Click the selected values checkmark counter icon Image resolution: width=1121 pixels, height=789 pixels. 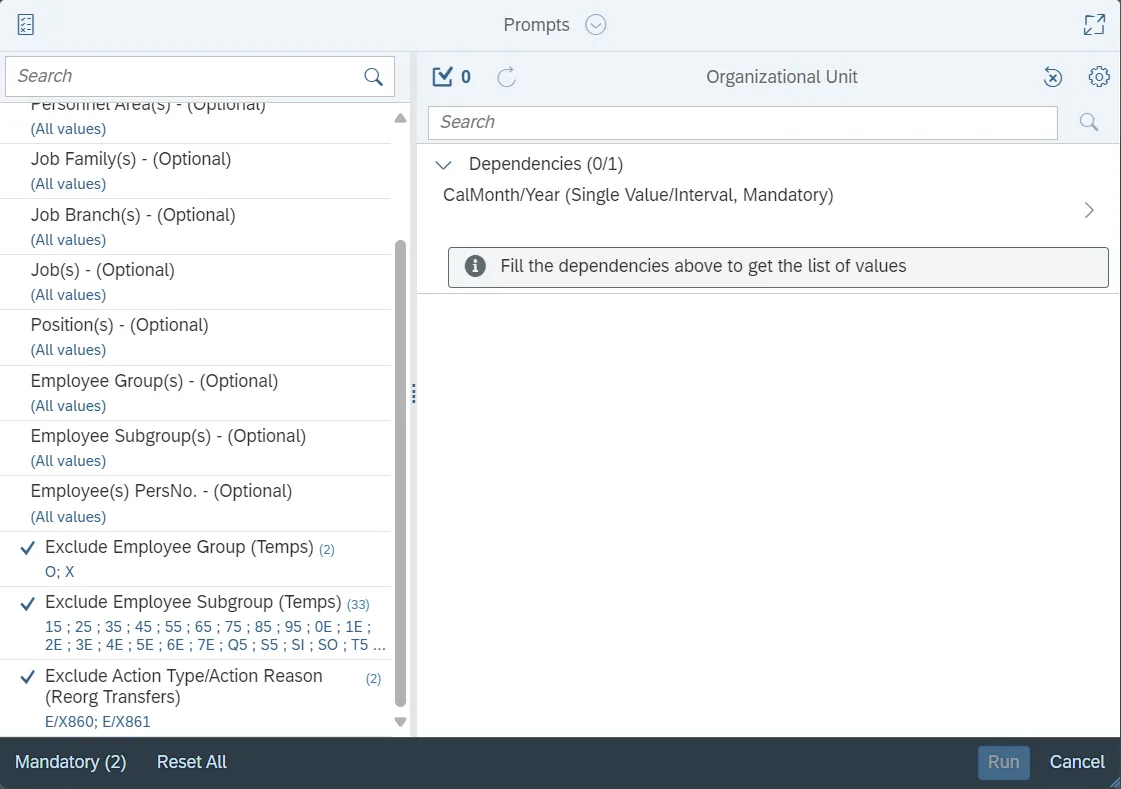(x=443, y=77)
